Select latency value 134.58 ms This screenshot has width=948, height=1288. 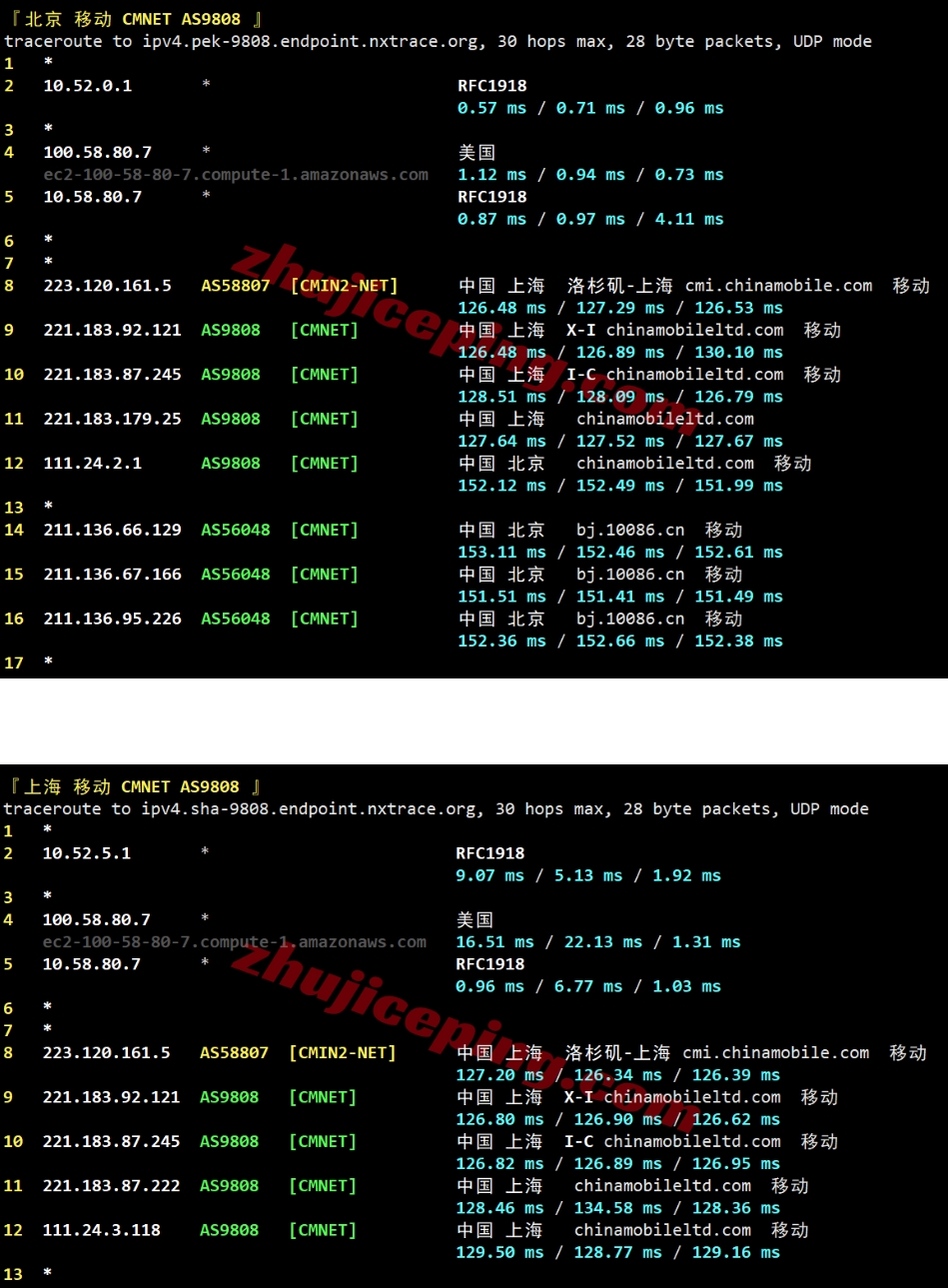[x=617, y=1208]
